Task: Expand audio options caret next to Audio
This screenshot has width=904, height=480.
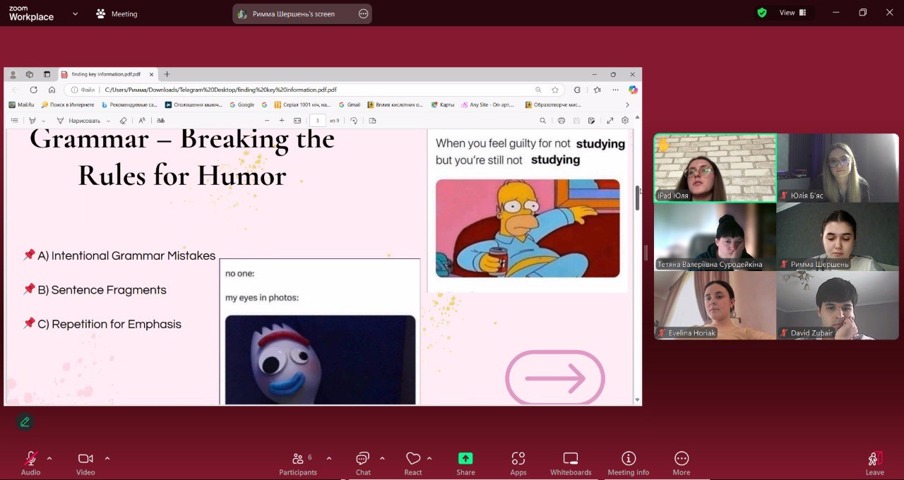Action: point(49,459)
